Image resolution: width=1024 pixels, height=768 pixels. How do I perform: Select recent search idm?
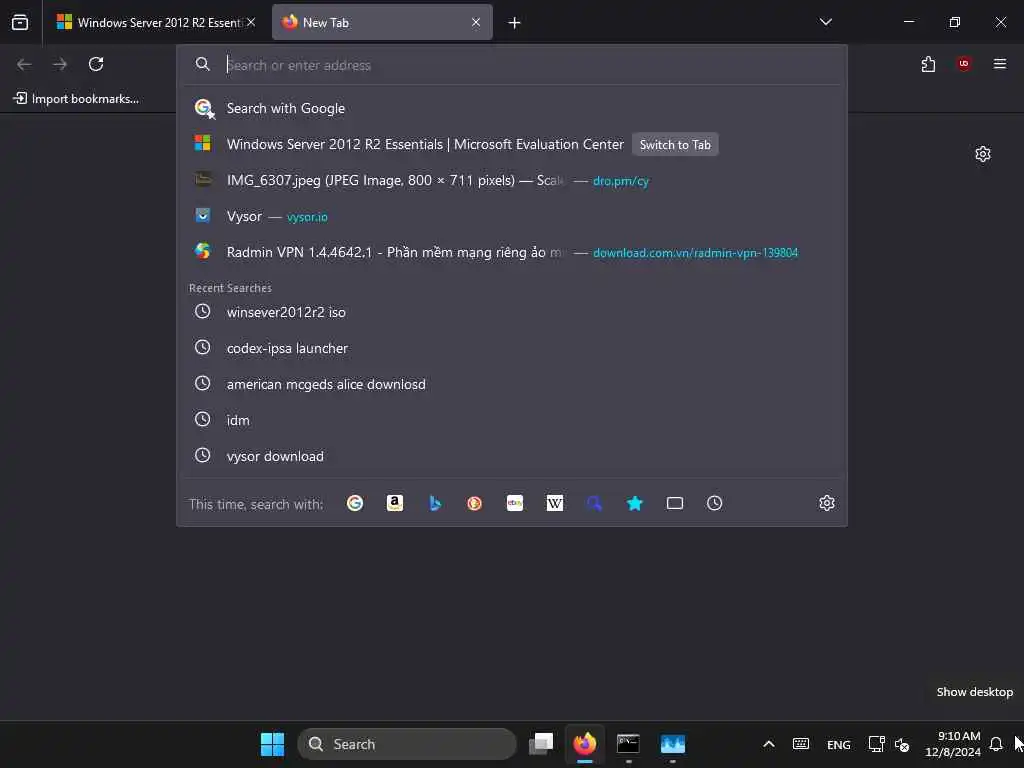[512, 420]
